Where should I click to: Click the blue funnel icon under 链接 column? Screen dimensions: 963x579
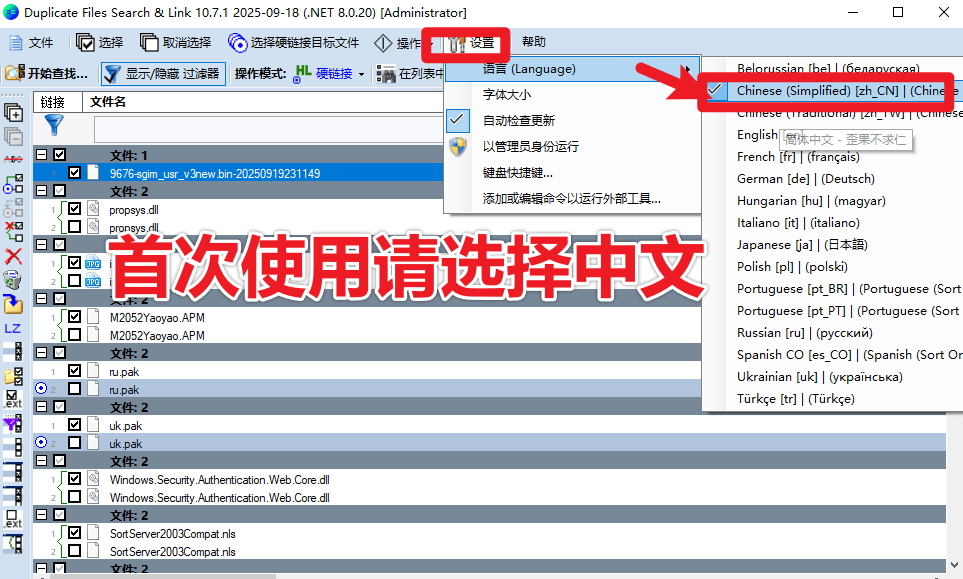pyautogui.click(x=54, y=128)
